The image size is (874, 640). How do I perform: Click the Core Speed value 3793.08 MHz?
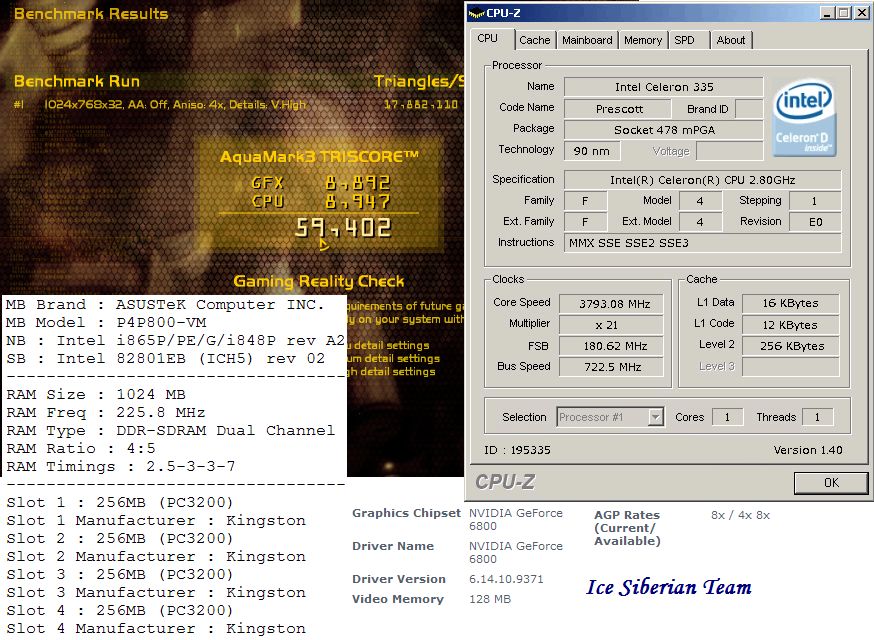tap(611, 304)
